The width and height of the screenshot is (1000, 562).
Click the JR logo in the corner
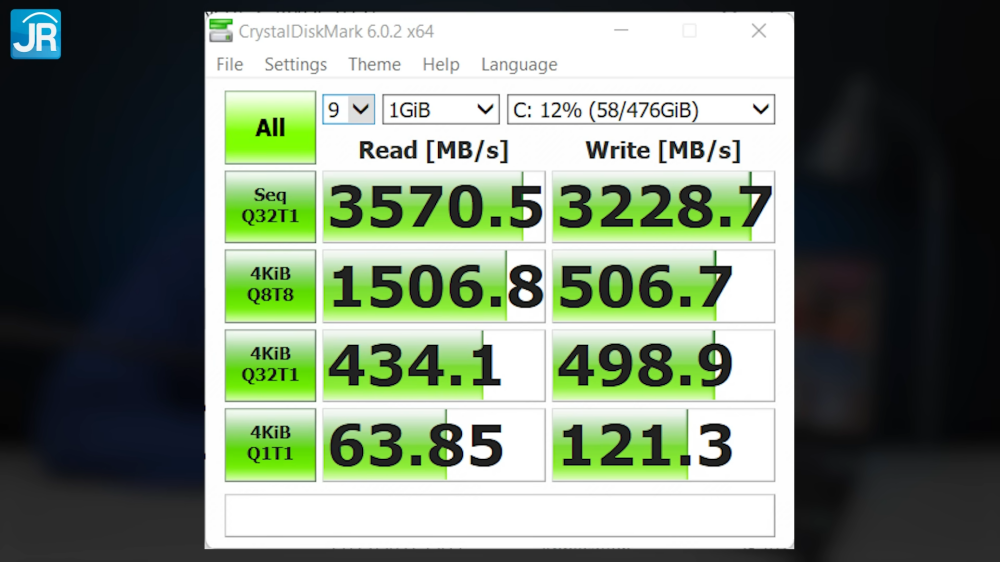click(36, 33)
